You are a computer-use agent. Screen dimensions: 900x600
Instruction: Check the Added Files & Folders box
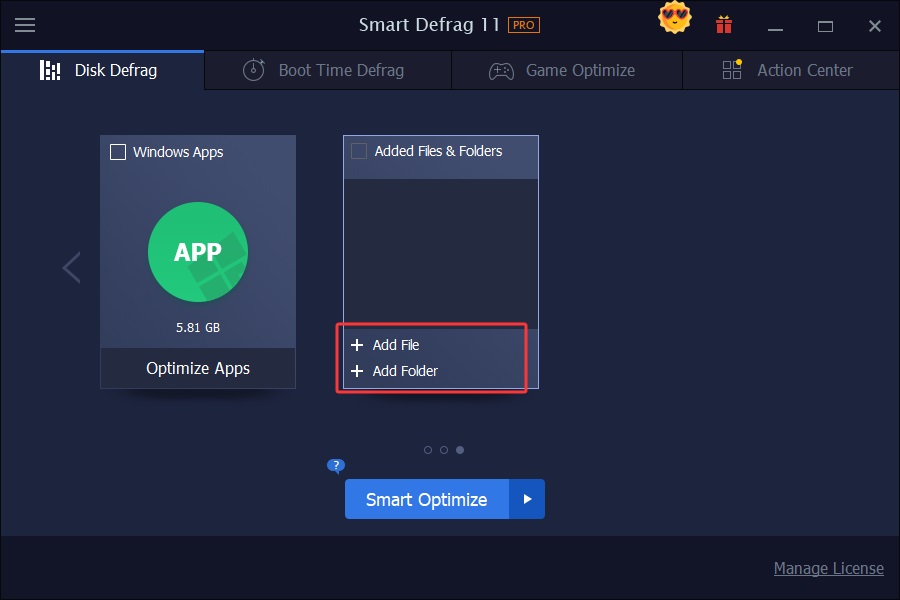coord(357,149)
